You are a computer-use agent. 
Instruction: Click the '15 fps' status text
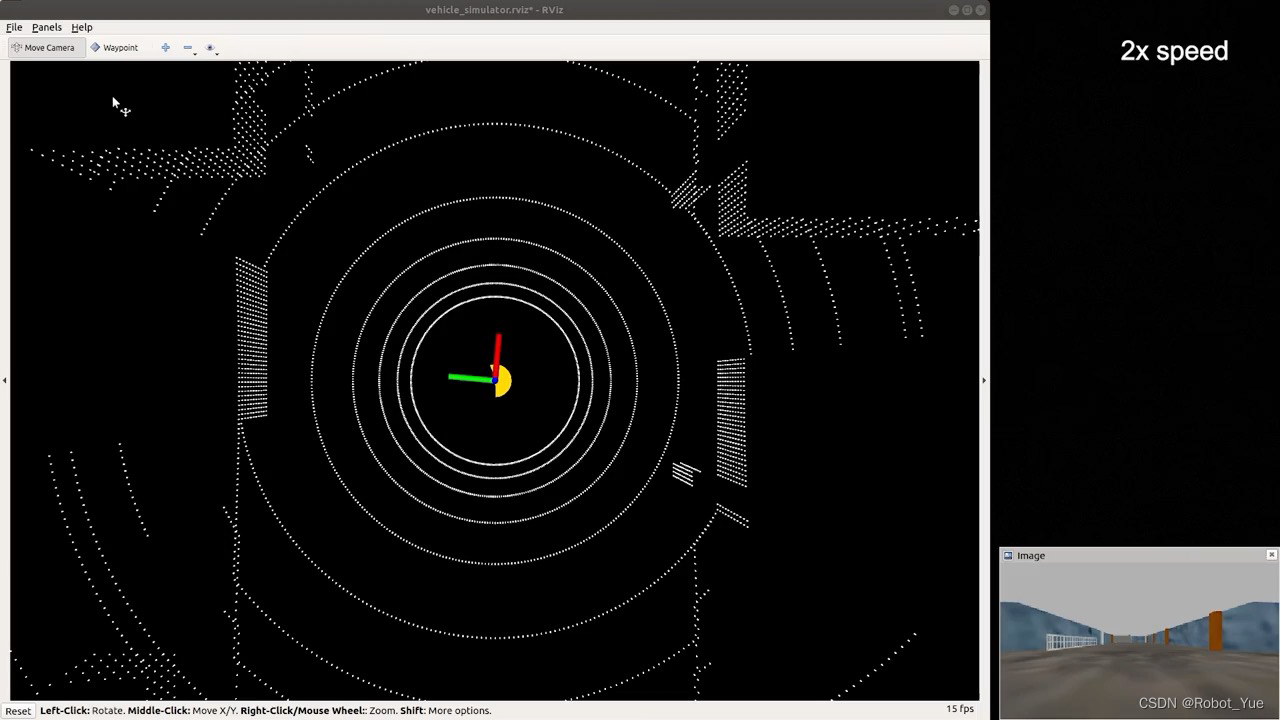click(960, 709)
